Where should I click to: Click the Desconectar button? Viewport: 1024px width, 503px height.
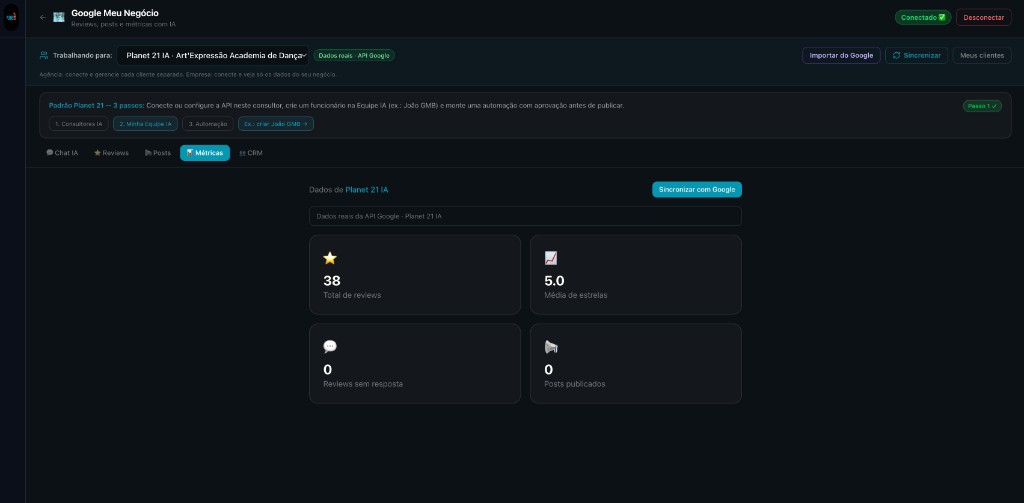pyautogui.click(x=984, y=18)
